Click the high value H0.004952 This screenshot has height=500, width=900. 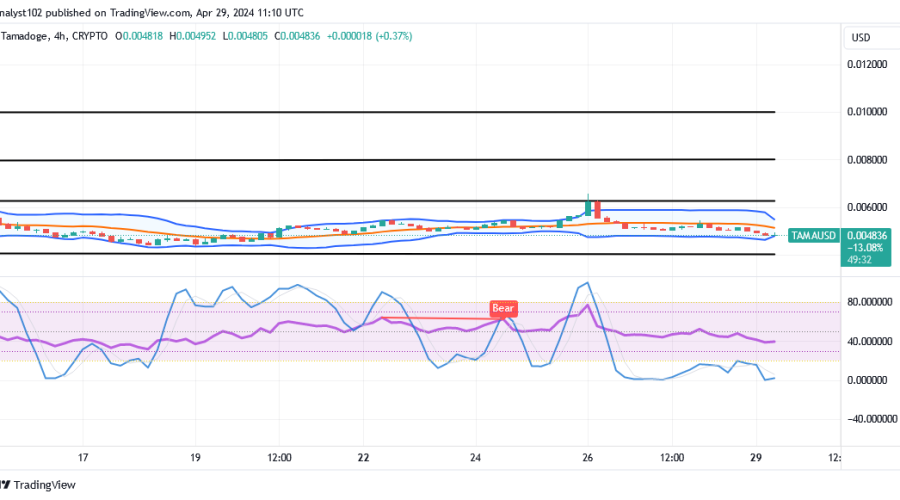192,36
